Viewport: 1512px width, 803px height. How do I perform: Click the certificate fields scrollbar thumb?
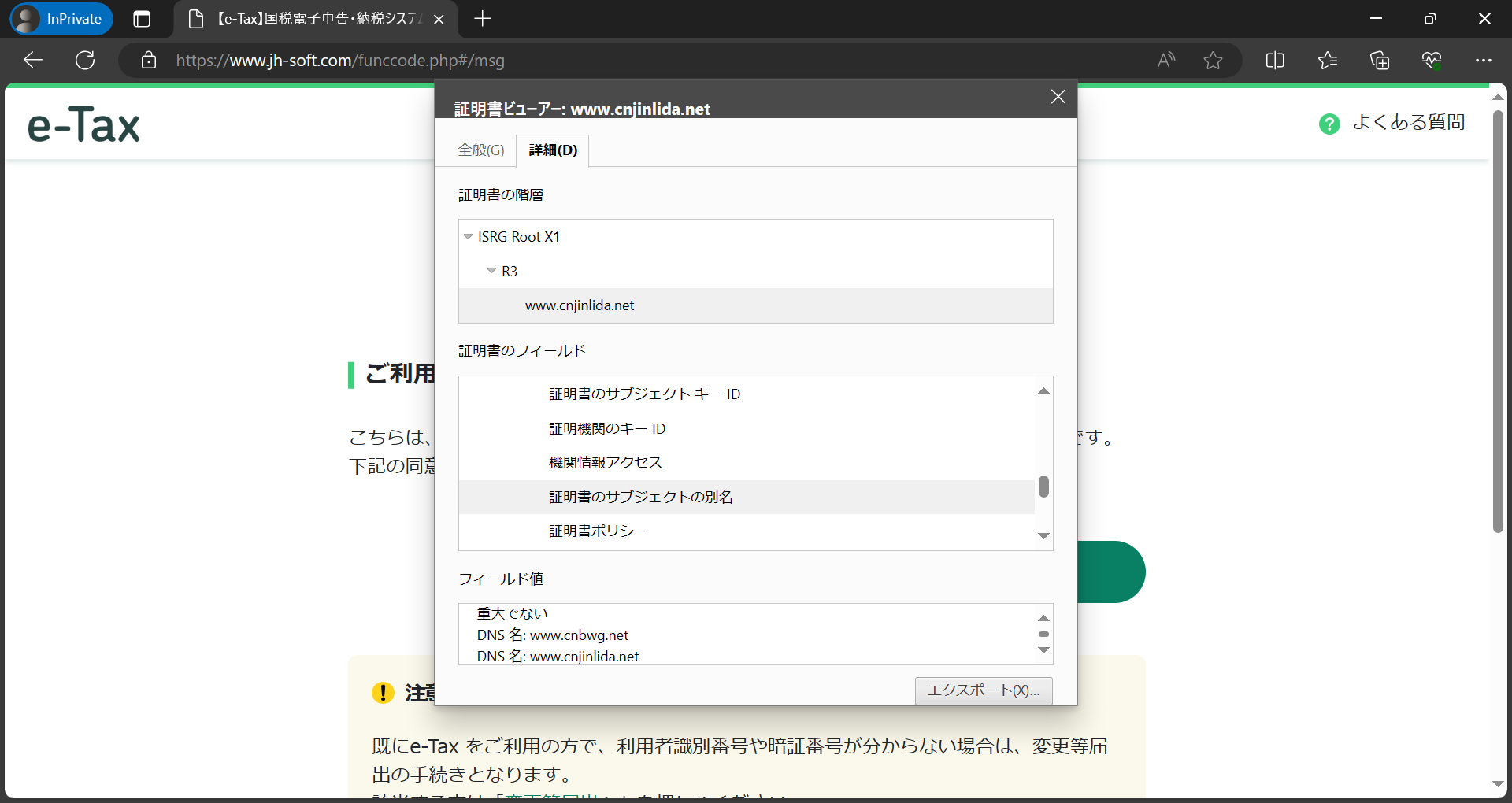point(1043,487)
